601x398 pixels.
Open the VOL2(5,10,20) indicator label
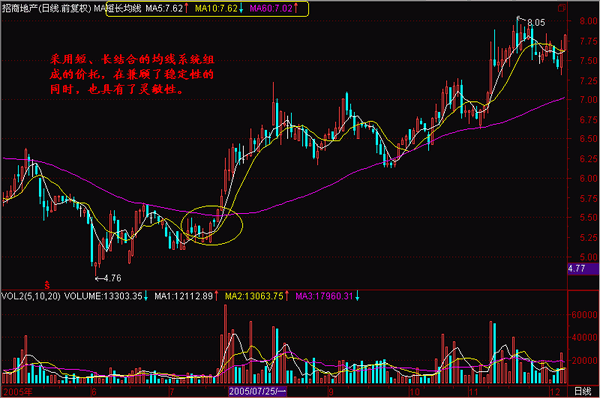[x=31, y=296]
